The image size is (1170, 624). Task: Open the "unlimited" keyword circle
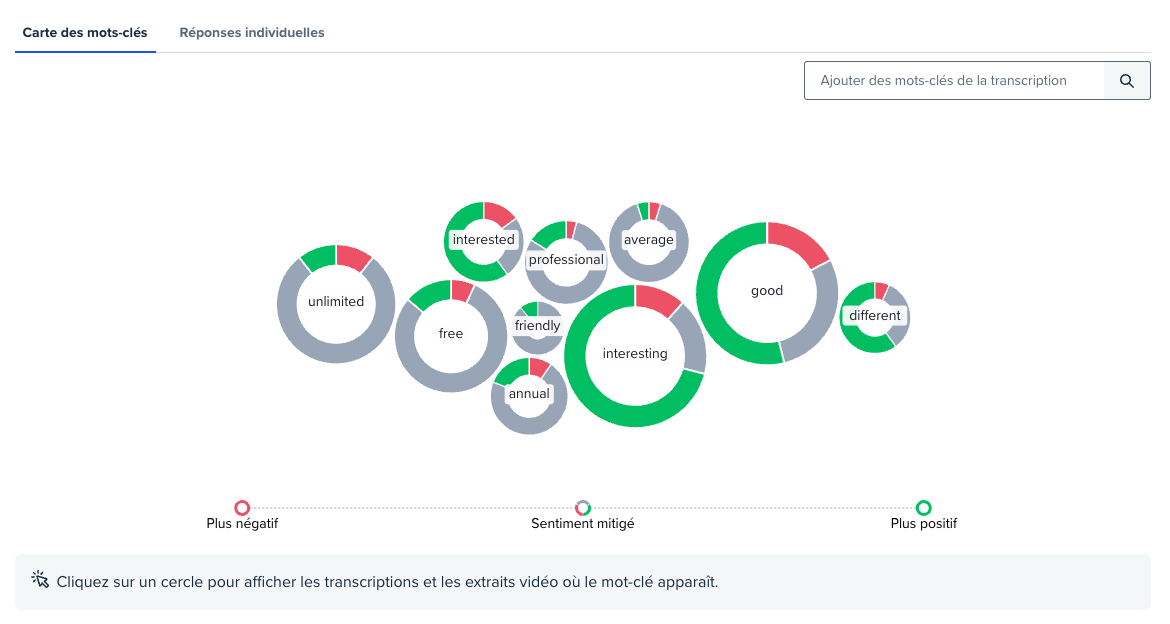click(336, 301)
